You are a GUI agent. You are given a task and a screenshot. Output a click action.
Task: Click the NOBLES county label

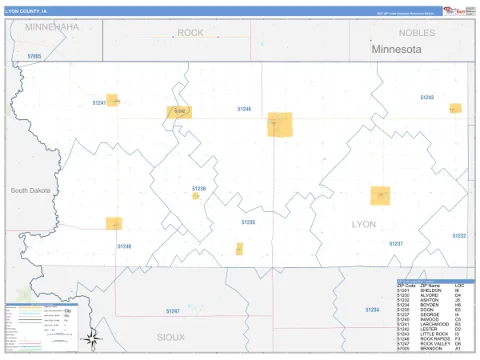click(417, 33)
